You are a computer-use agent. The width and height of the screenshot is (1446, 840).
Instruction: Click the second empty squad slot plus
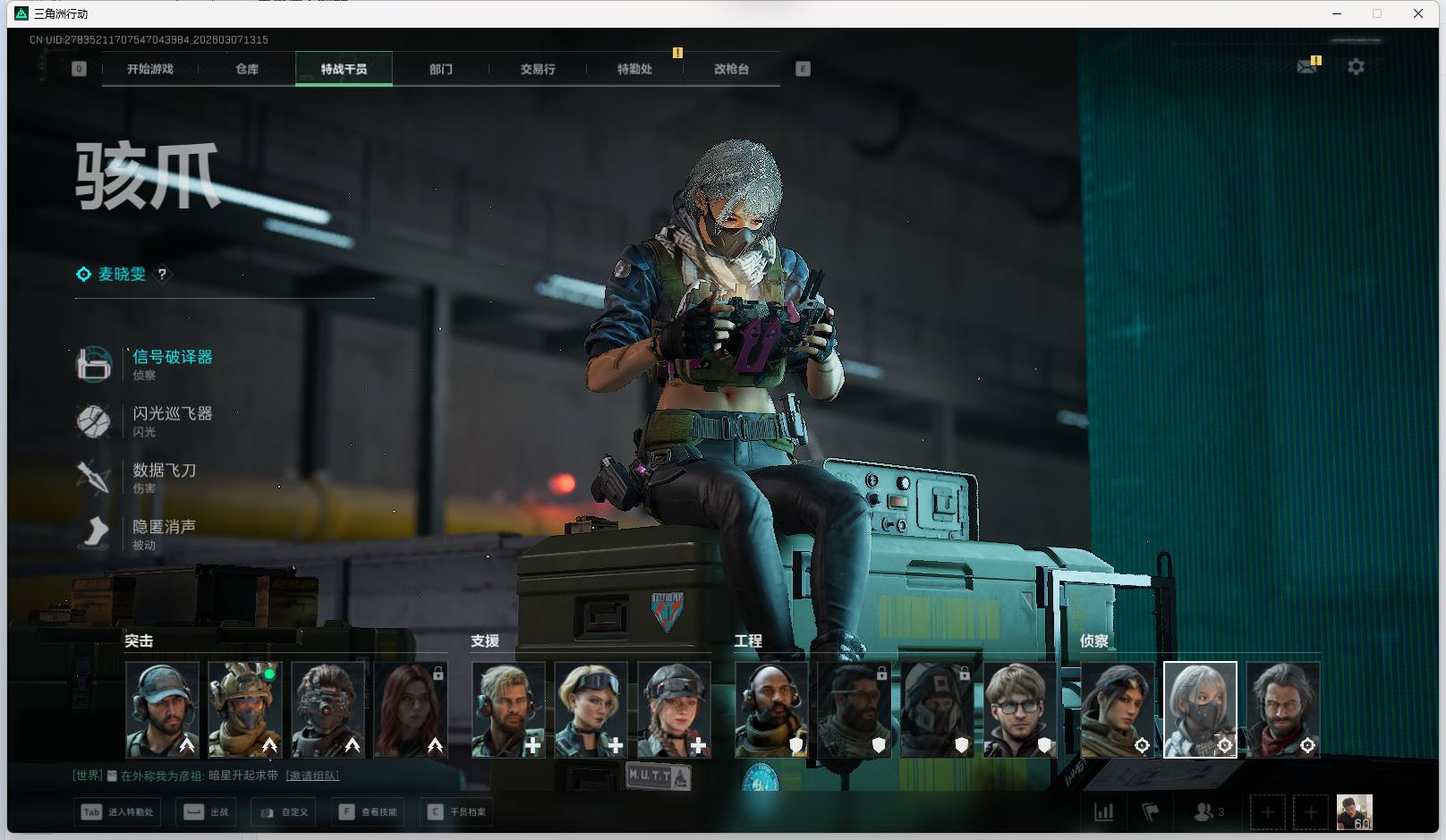pyautogui.click(x=1310, y=812)
